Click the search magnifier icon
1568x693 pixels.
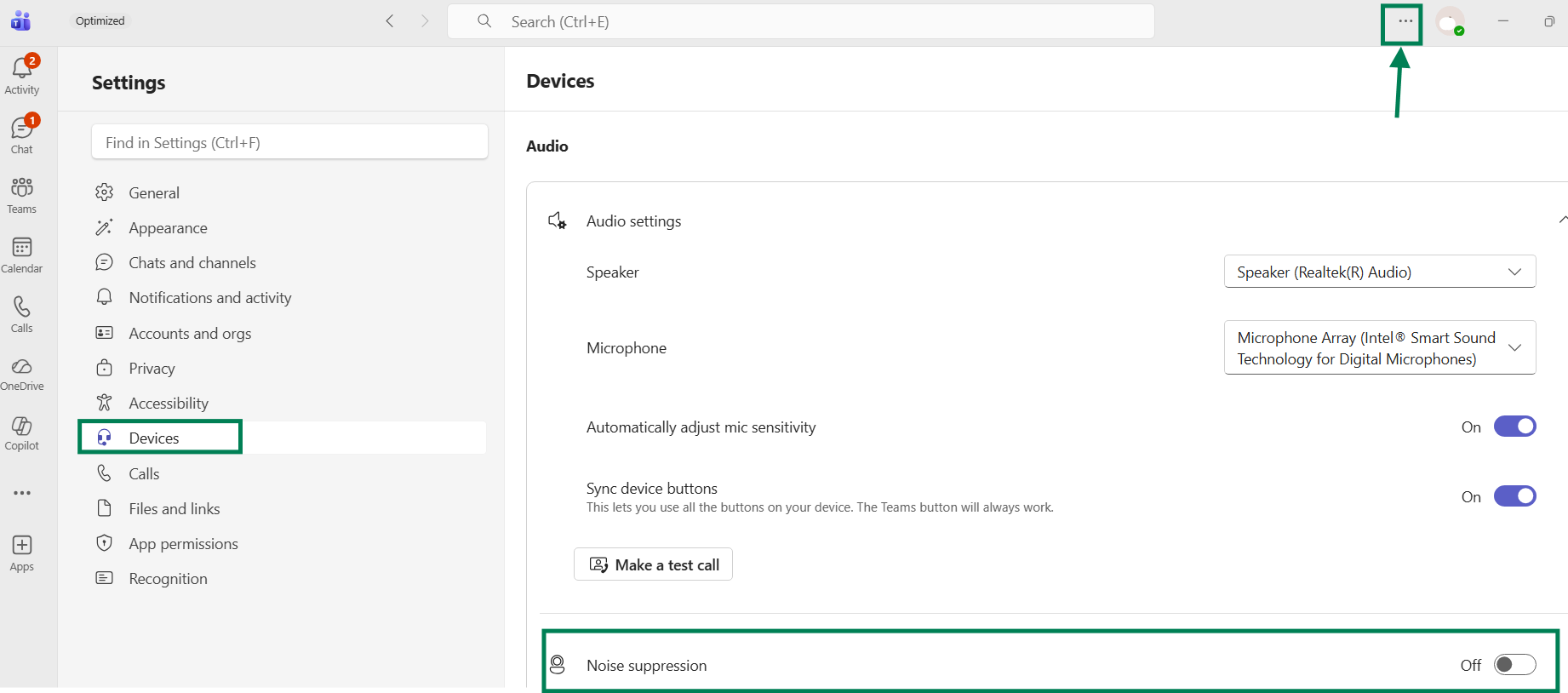pyautogui.click(x=484, y=21)
